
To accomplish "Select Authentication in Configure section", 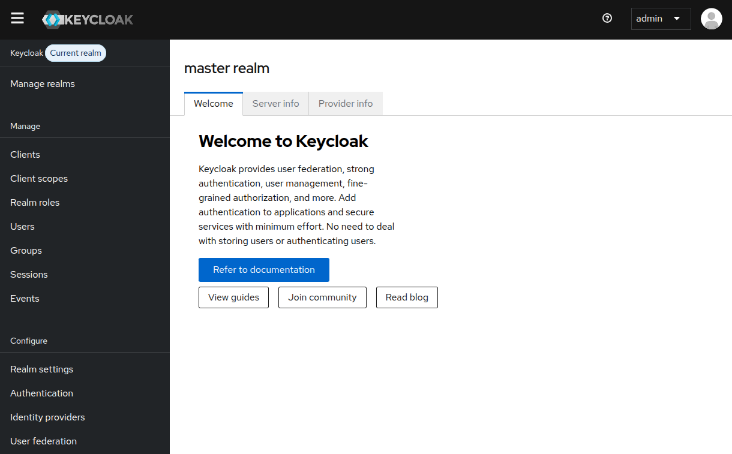I will pos(41,393).
